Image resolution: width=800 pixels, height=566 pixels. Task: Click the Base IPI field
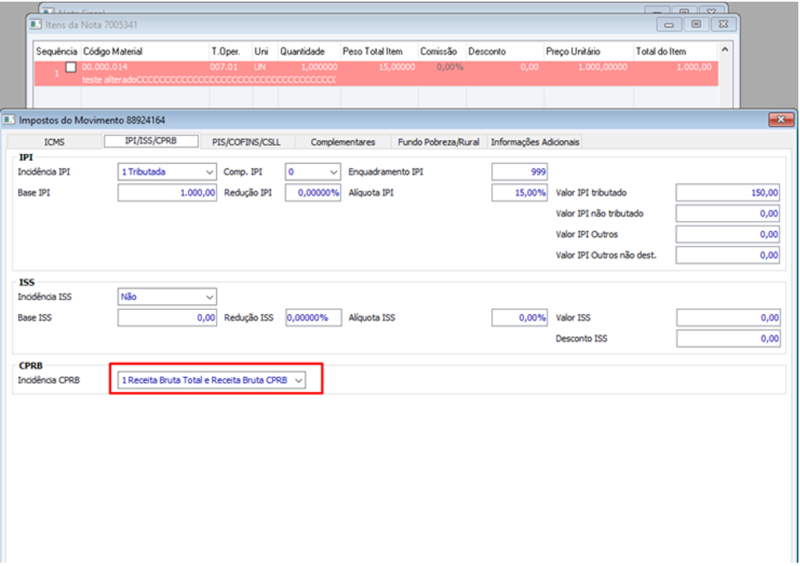pos(167,193)
